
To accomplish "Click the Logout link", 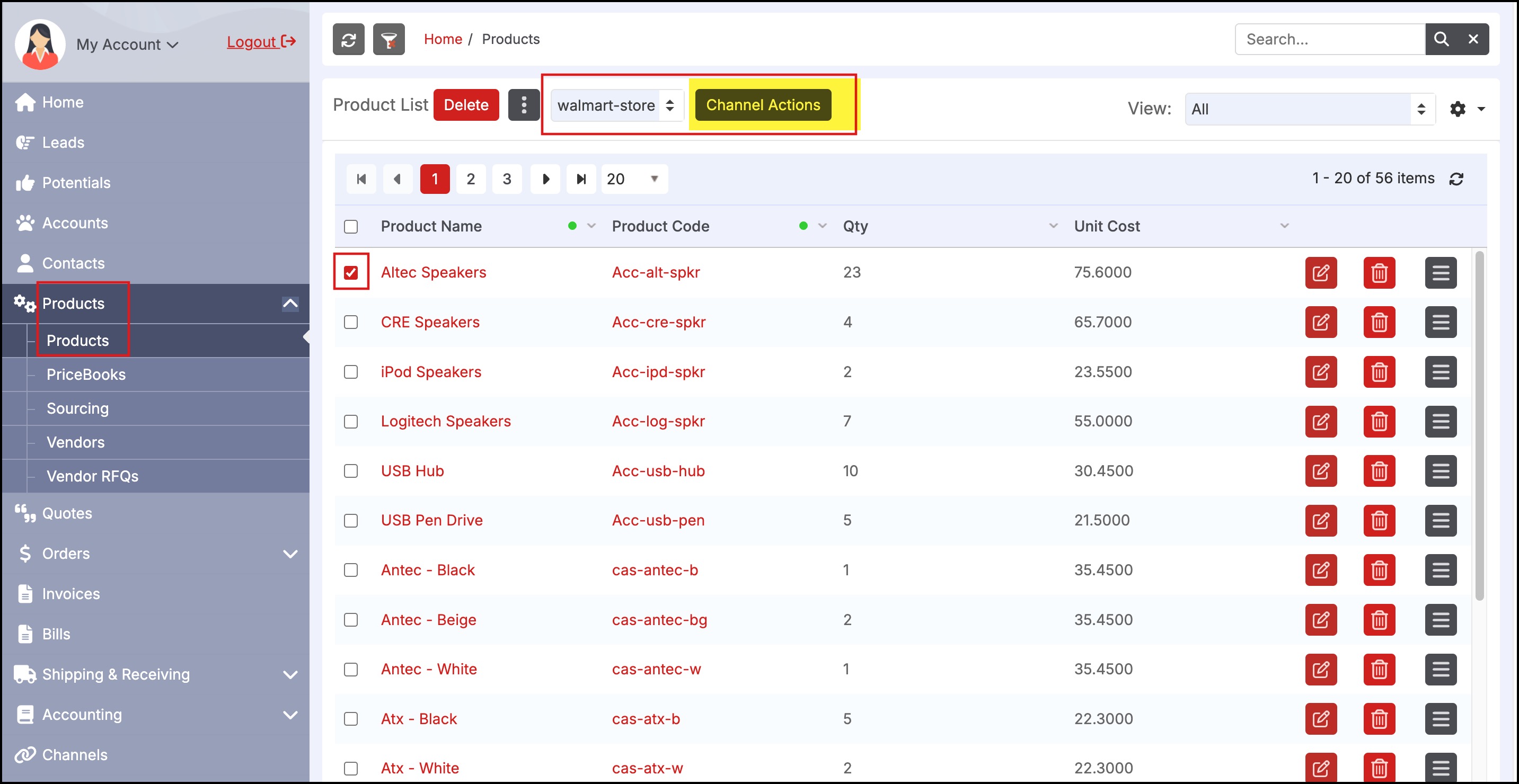I will pyautogui.click(x=261, y=42).
